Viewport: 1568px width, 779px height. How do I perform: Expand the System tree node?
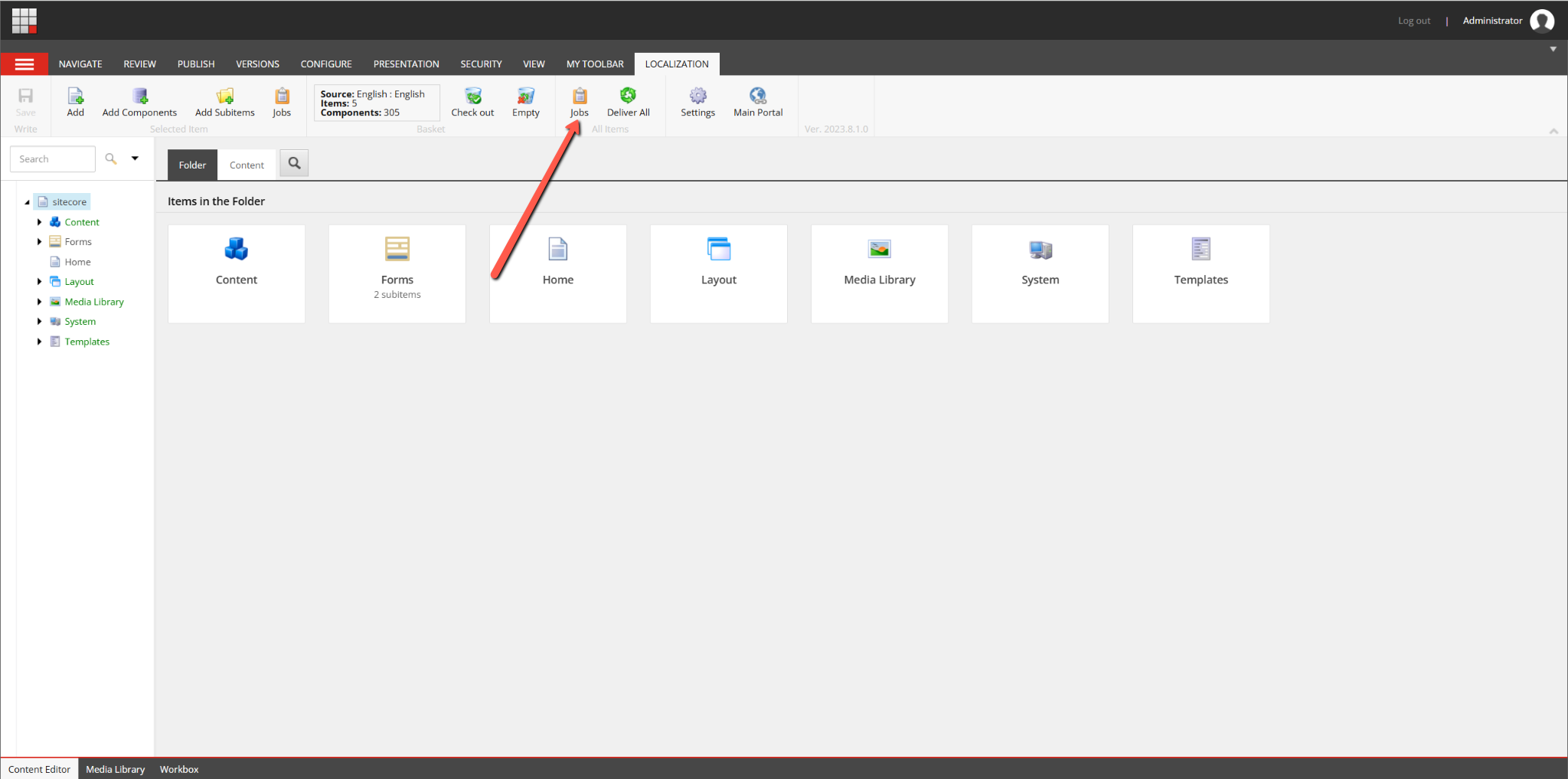point(39,322)
